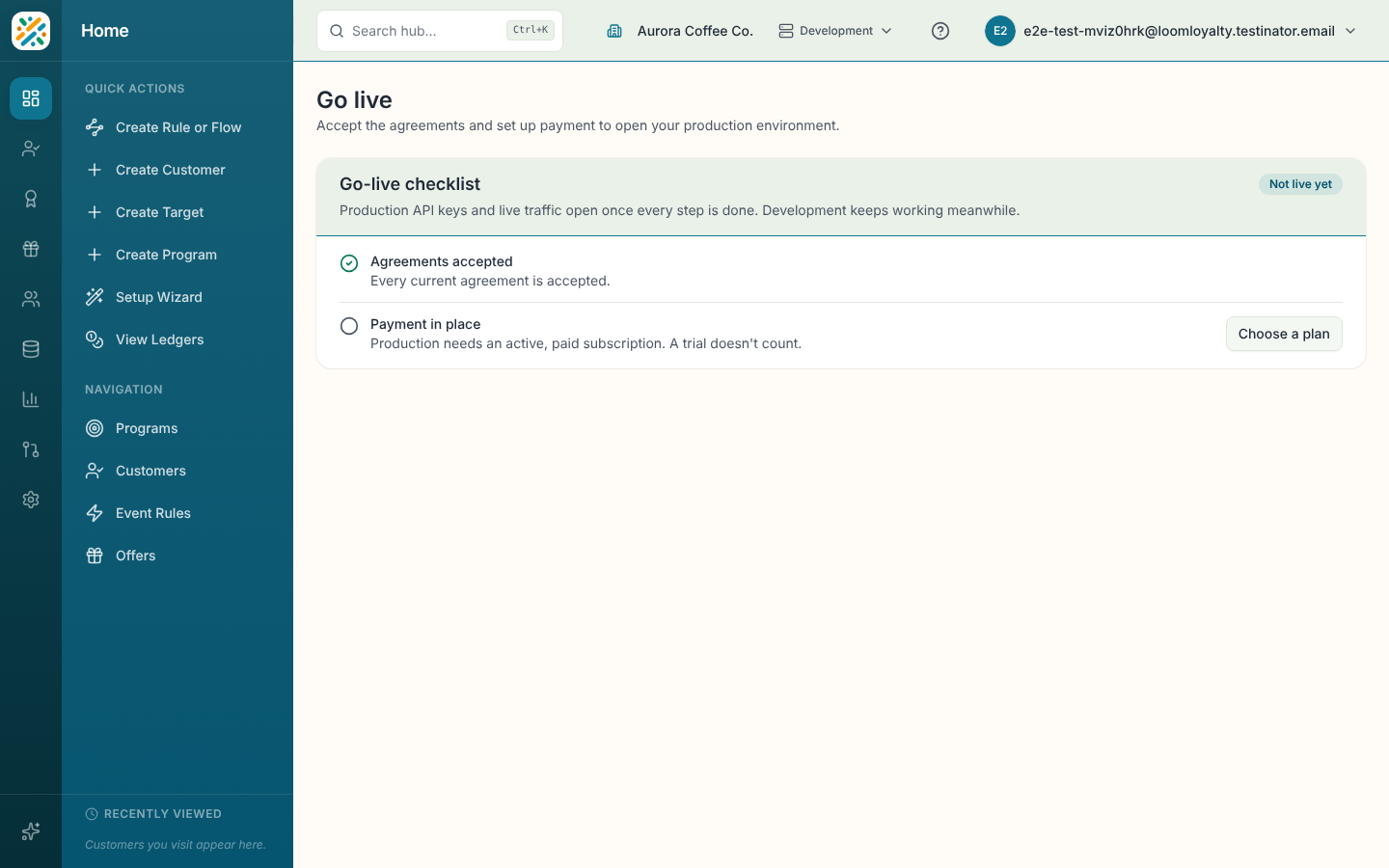Launch the Setup Wizard
Image resolution: width=1389 pixels, height=868 pixels.
(x=177, y=297)
